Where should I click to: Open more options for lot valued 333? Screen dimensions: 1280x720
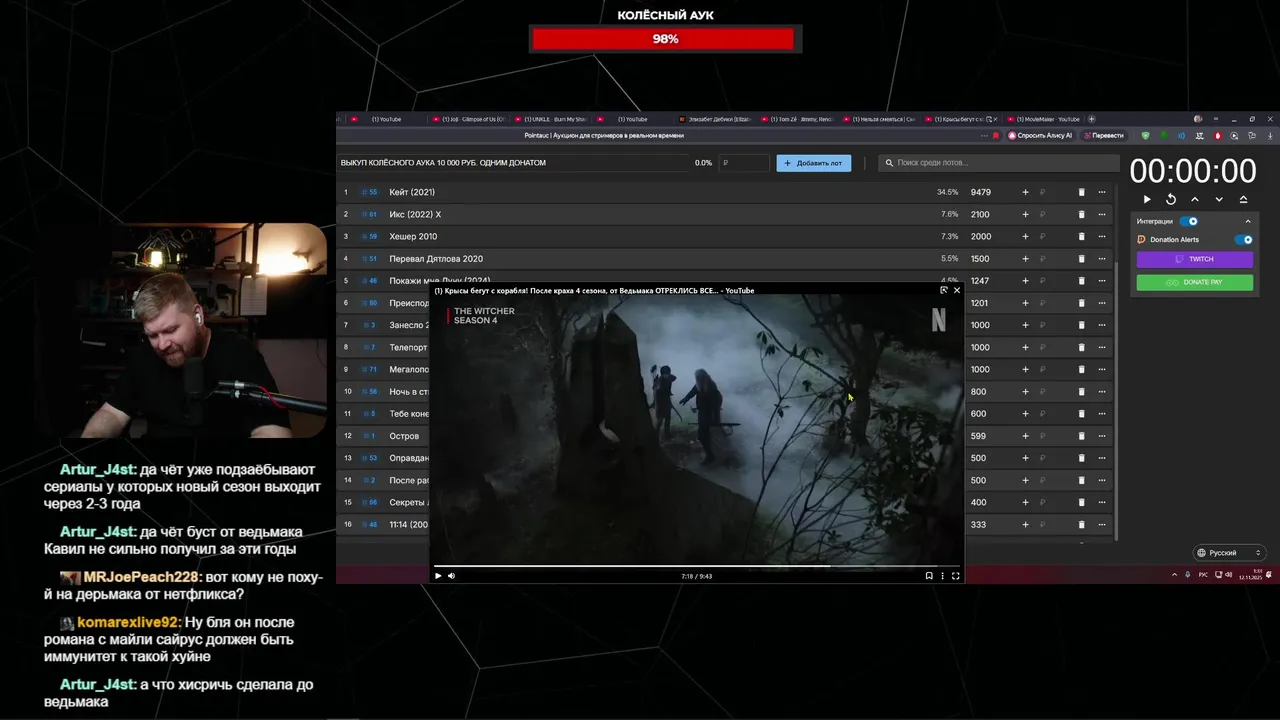click(x=1102, y=525)
